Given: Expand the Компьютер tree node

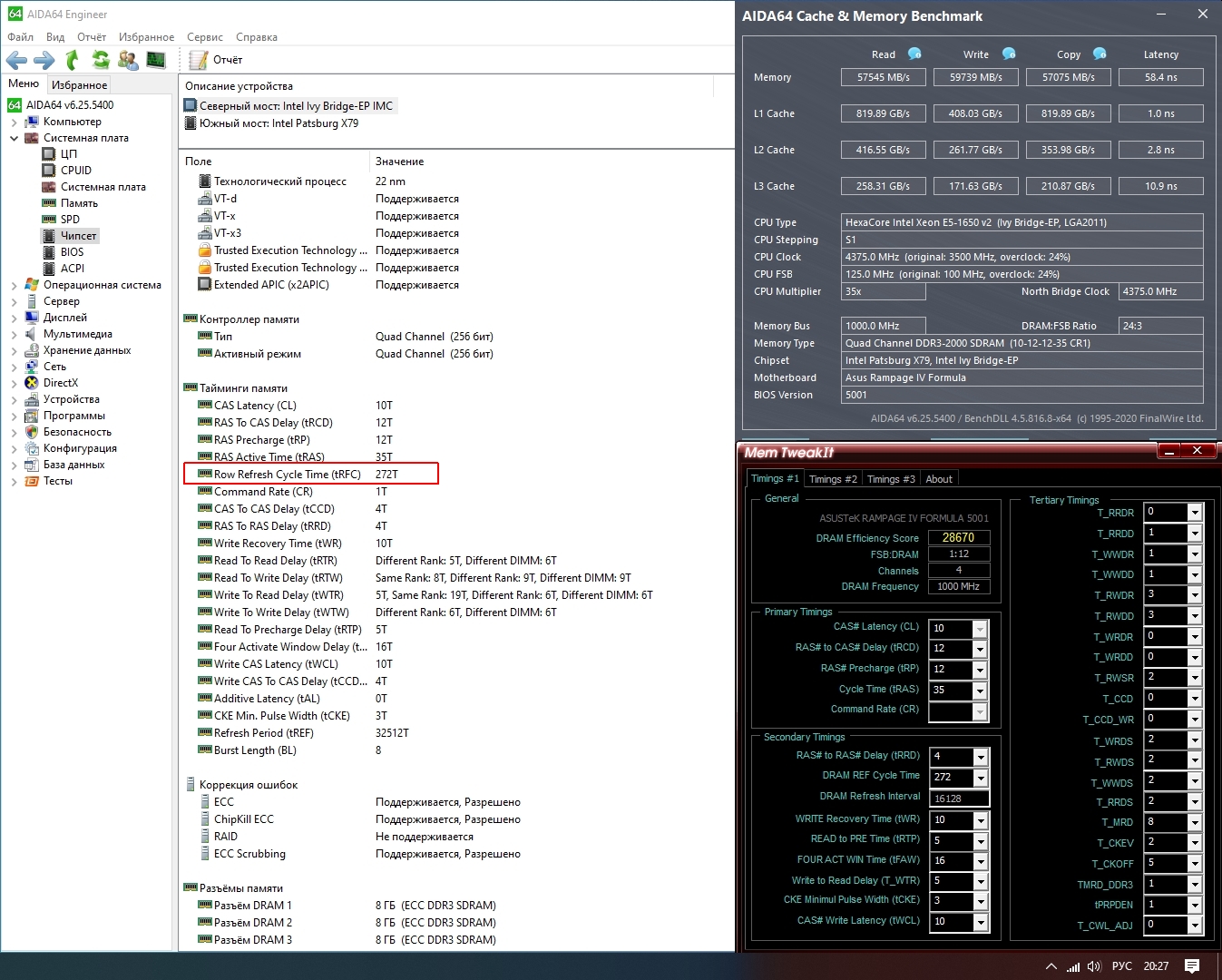Looking at the screenshot, I should (14, 122).
